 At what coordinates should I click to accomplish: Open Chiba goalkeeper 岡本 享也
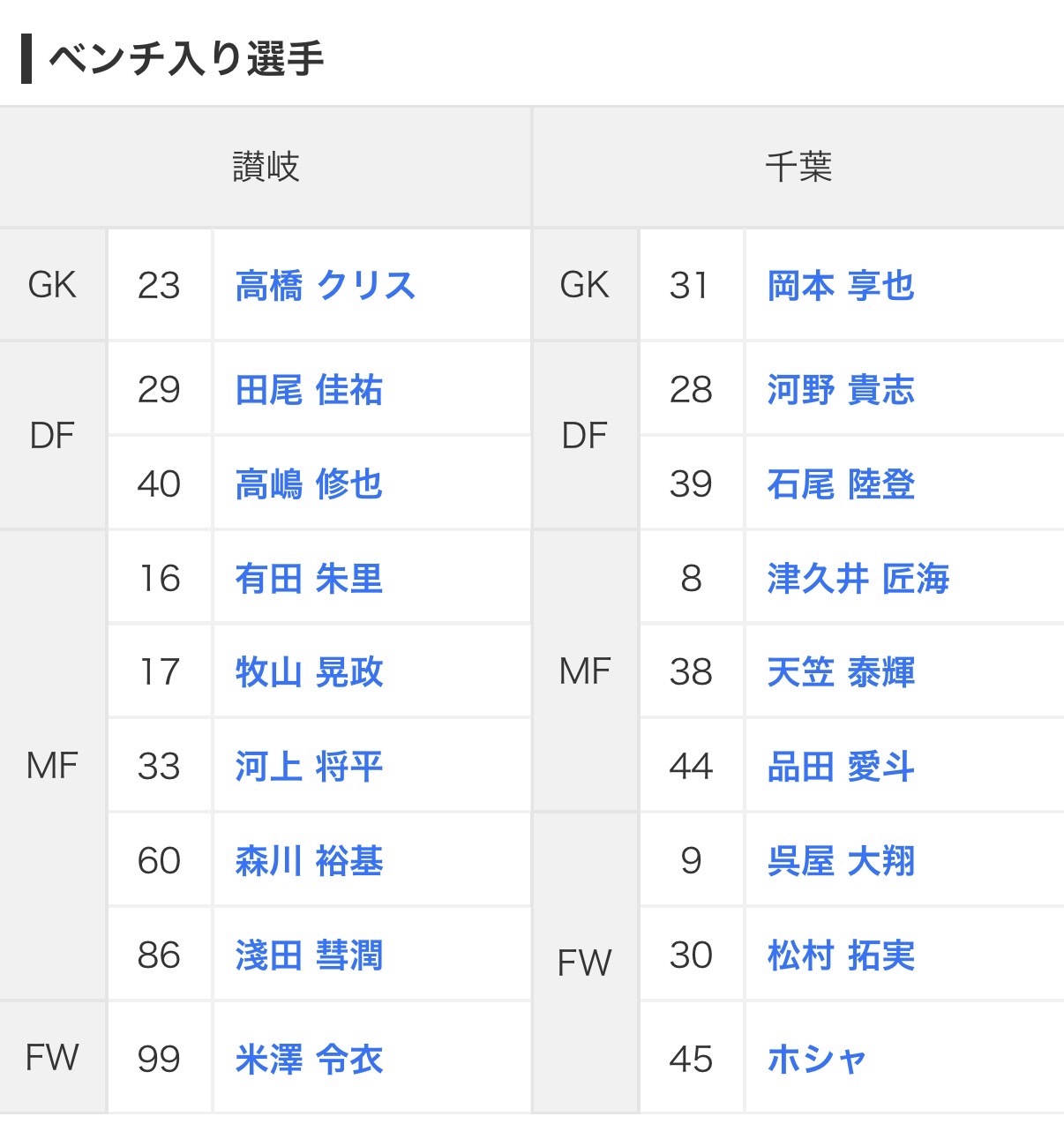[x=841, y=286]
